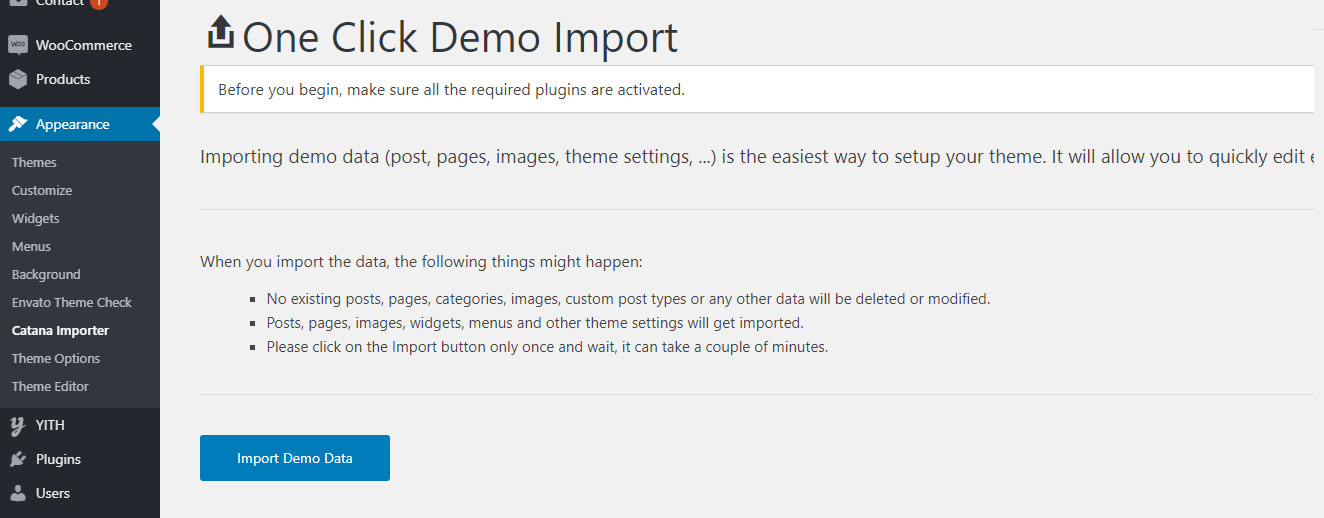The height and width of the screenshot is (518, 1324).
Task: Open Theme Options page
Action: [x=56, y=358]
